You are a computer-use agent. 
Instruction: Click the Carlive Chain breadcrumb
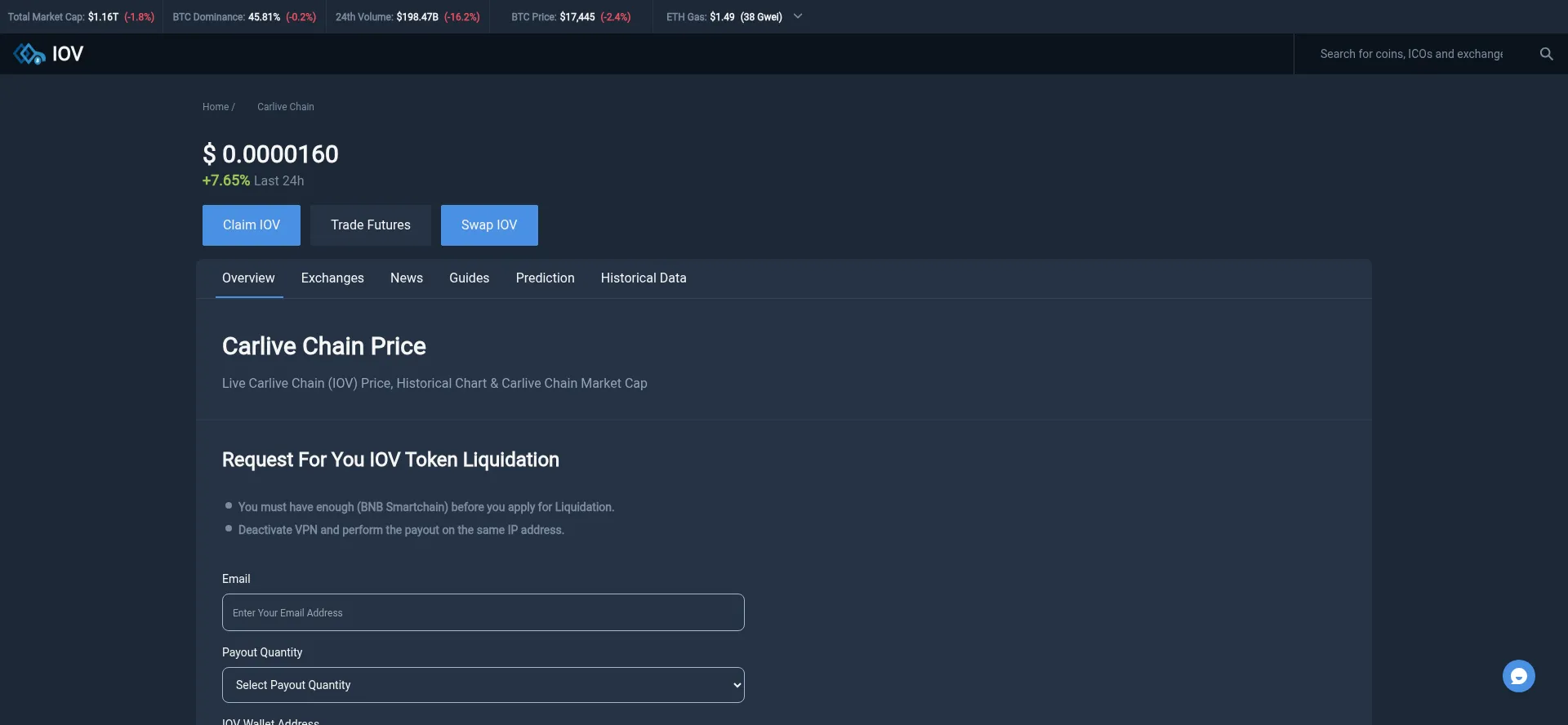pos(286,107)
